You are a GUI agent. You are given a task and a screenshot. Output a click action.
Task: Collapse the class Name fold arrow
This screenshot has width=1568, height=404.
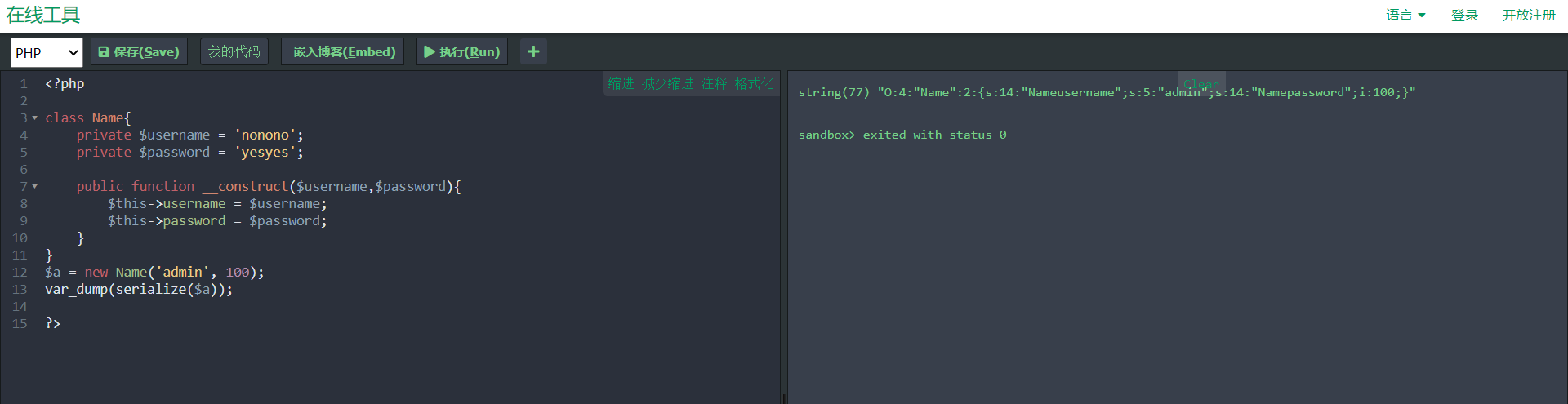pos(34,118)
